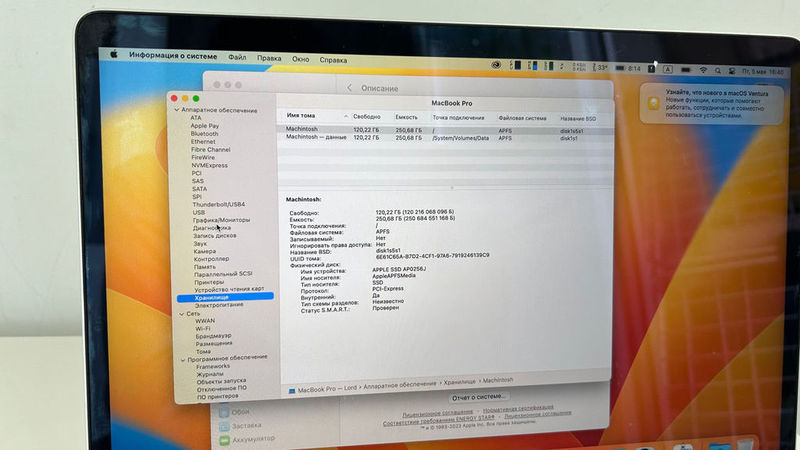Open the Файл menu
This screenshot has height=450, width=800.
pos(237,57)
